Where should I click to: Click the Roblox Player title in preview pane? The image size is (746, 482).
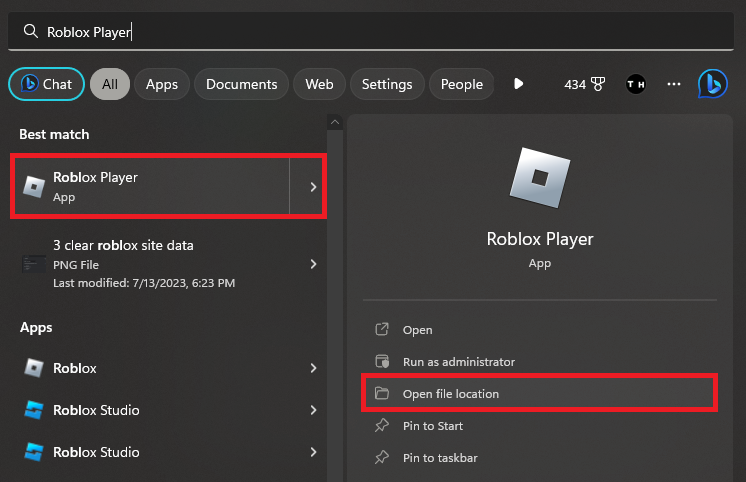pos(540,239)
